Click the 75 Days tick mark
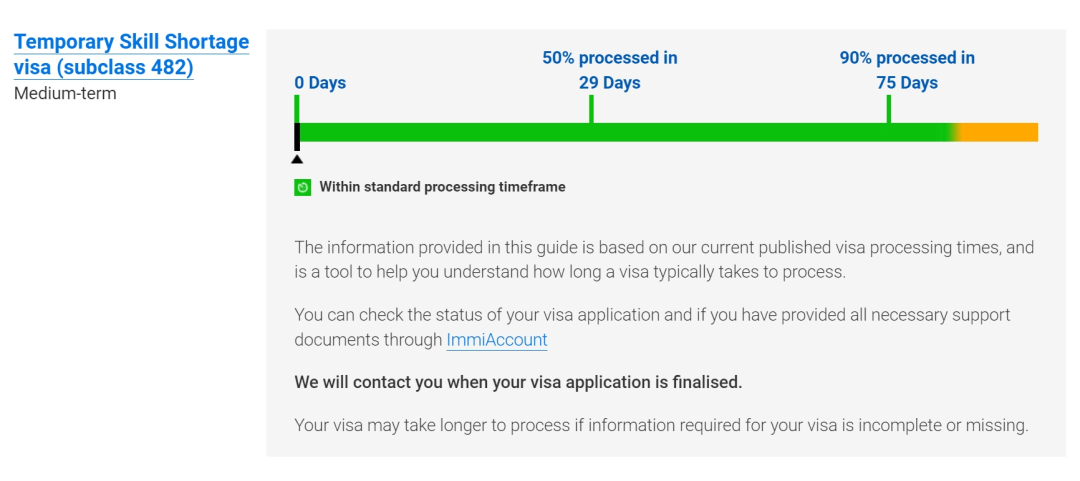 click(888, 108)
